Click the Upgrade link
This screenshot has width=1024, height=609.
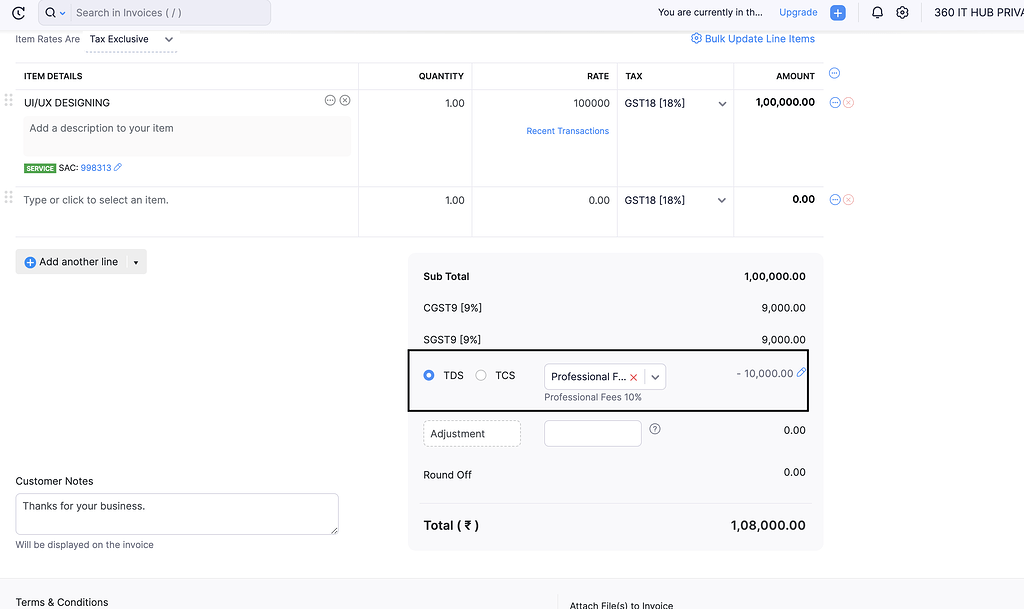pyautogui.click(x=797, y=12)
